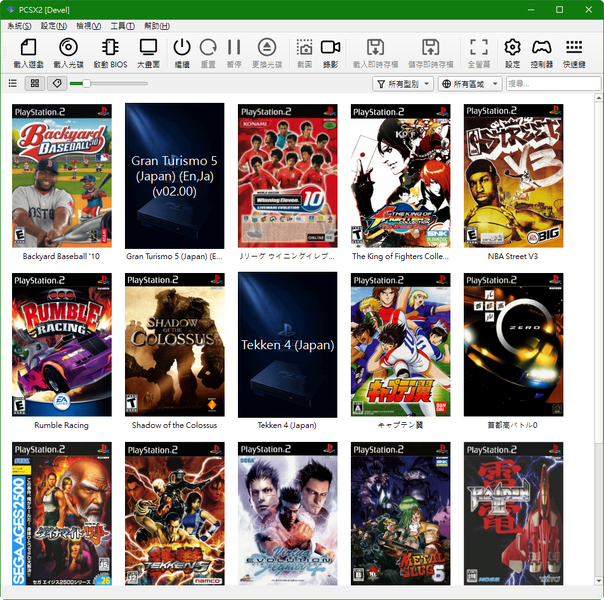Select the Gran Turismo 5 placeholder cover
604x600 pixels.
[174, 176]
